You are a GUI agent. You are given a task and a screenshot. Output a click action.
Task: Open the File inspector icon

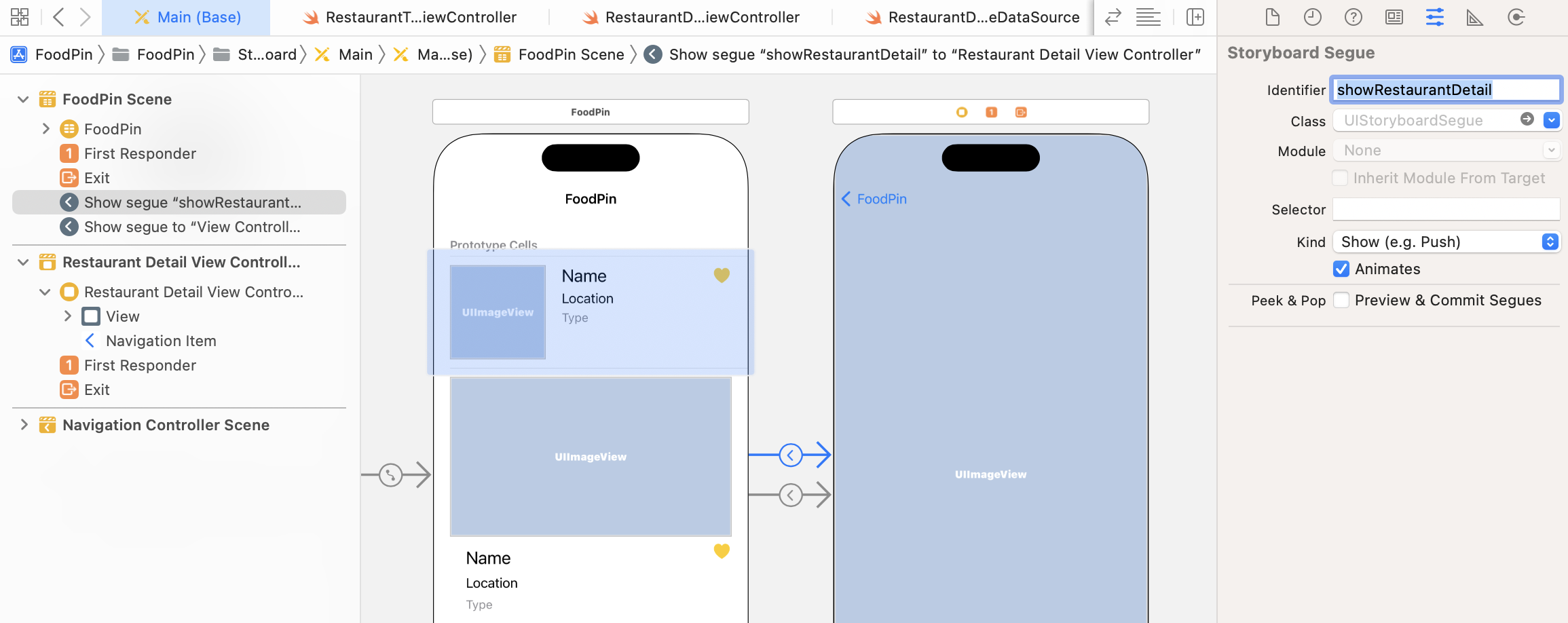1272,17
